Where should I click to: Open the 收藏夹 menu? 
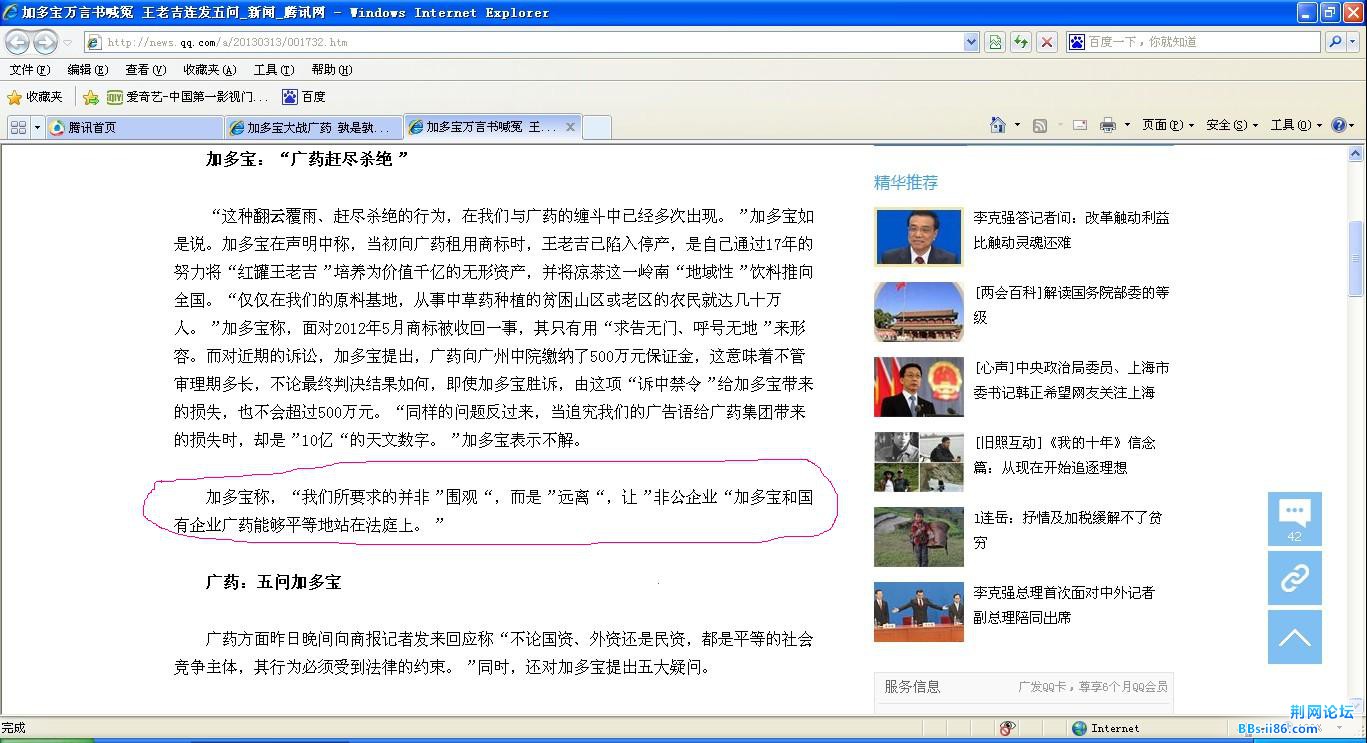[x=207, y=70]
